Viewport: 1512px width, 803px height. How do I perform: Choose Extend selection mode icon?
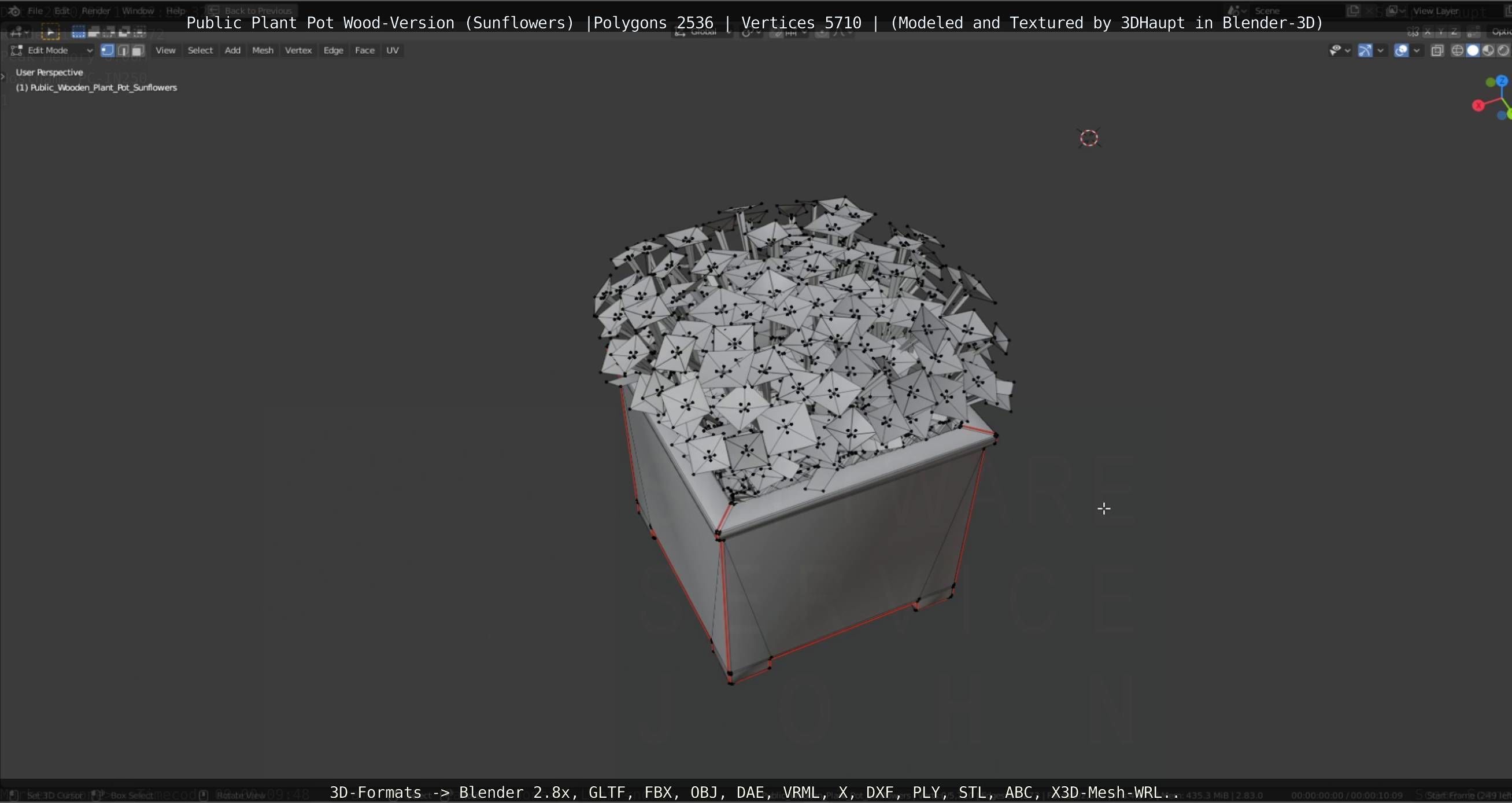click(93, 32)
